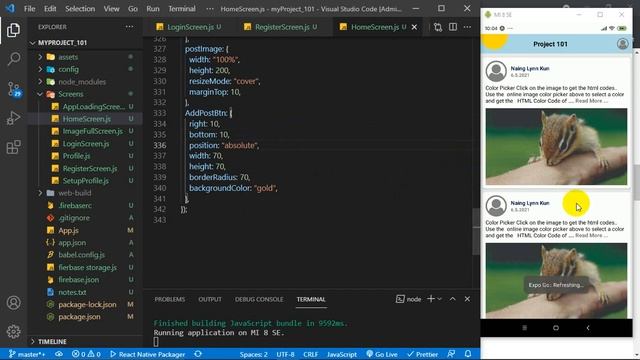Click profile avatar in Project 101 header

tap(622, 44)
